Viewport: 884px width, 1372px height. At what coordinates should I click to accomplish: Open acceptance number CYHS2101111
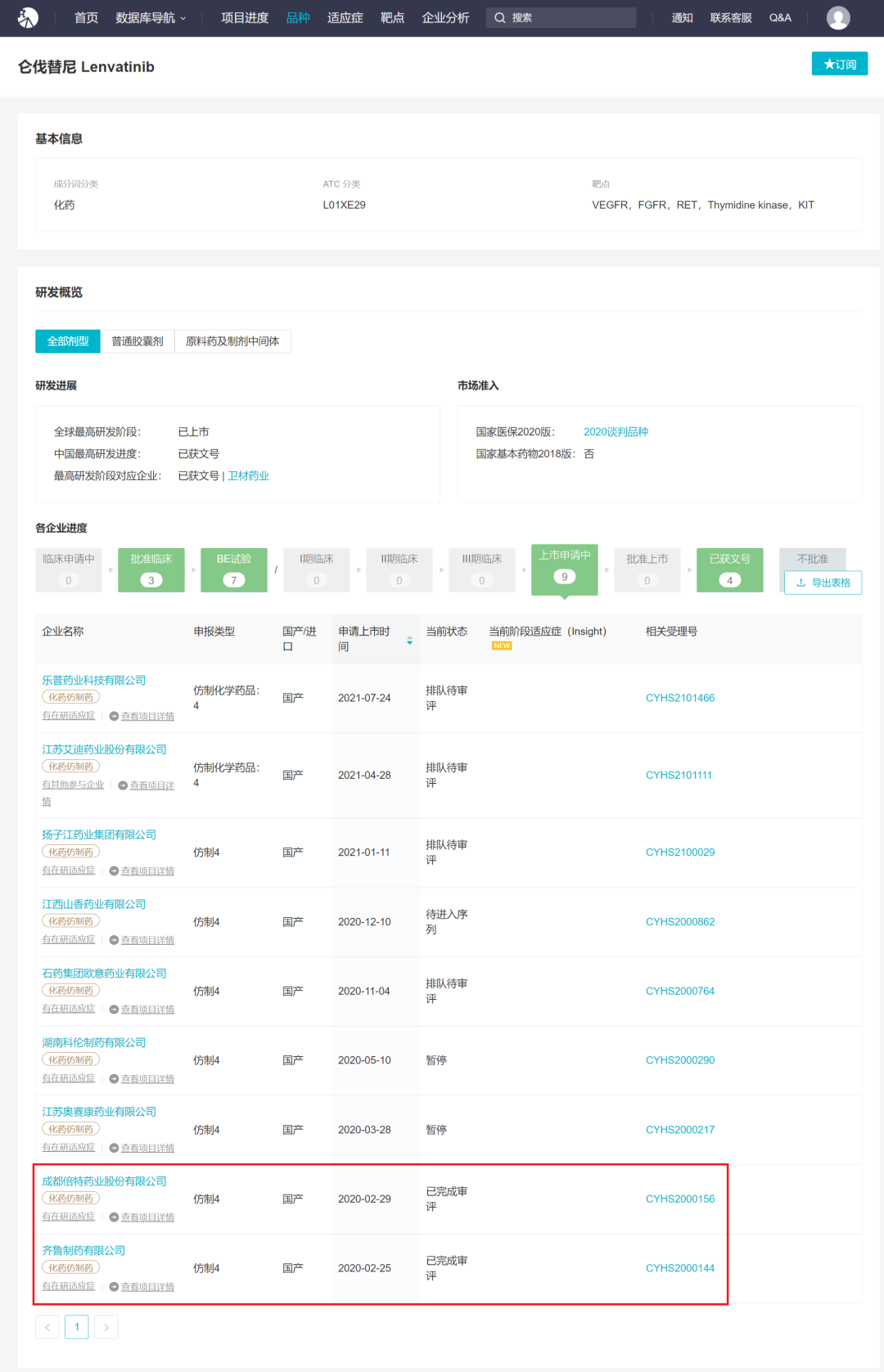click(679, 775)
